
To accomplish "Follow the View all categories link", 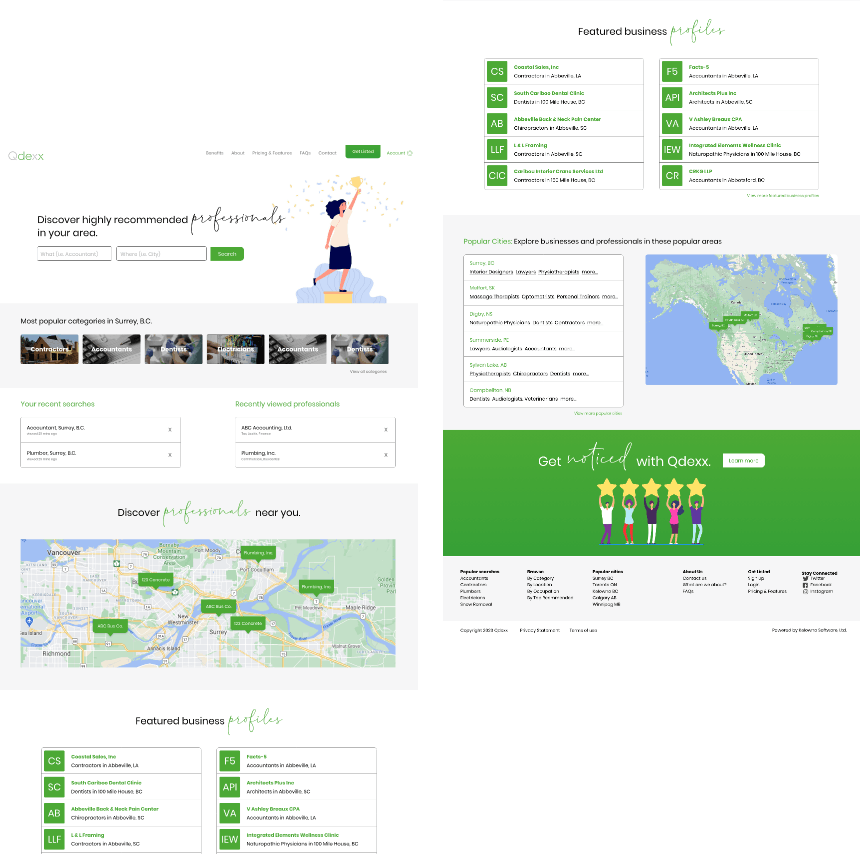I will pyautogui.click(x=368, y=371).
